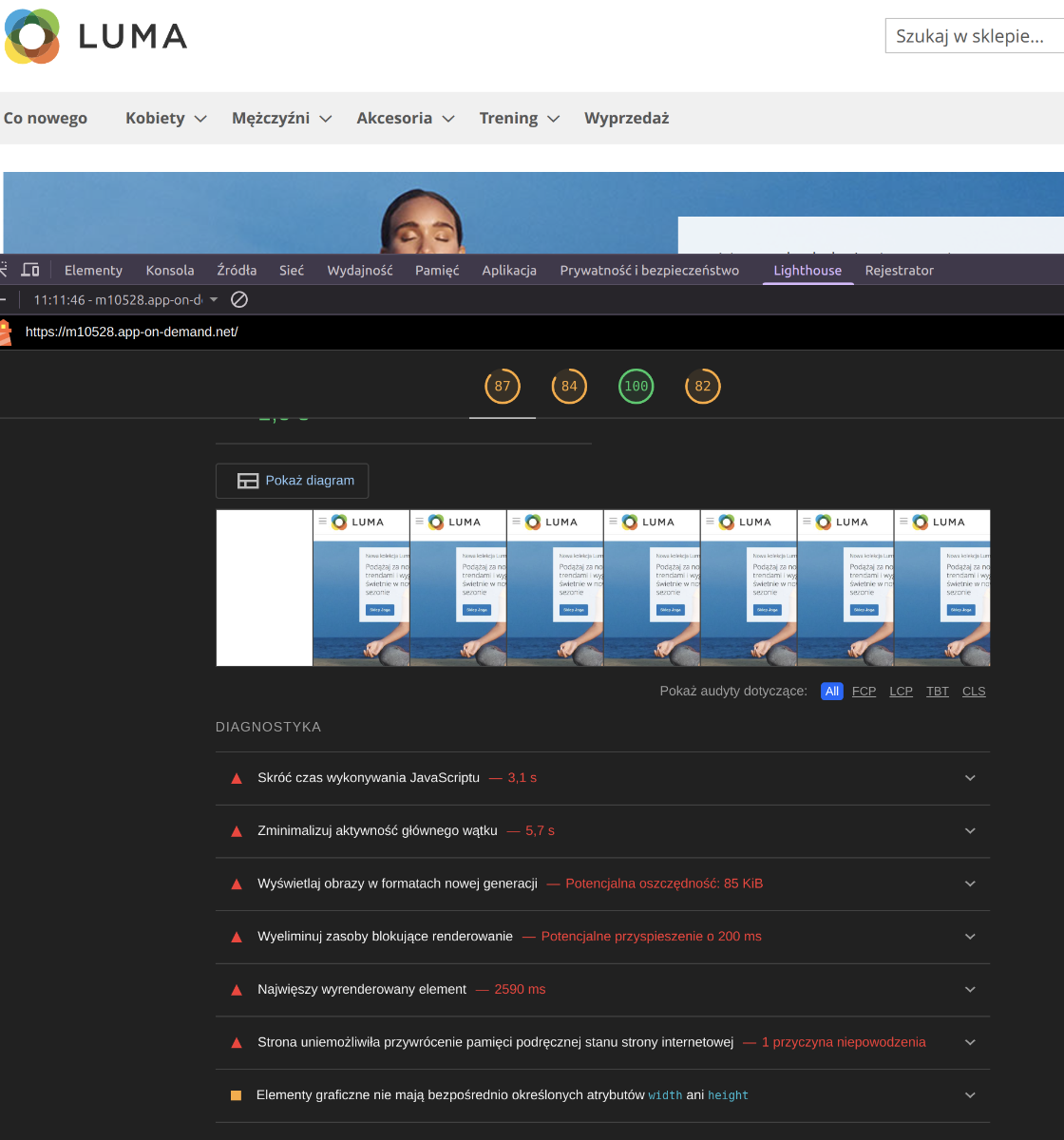Filter audits by LCP
The width and height of the screenshot is (1064, 1140).
pyautogui.click(x=901, y=691)
